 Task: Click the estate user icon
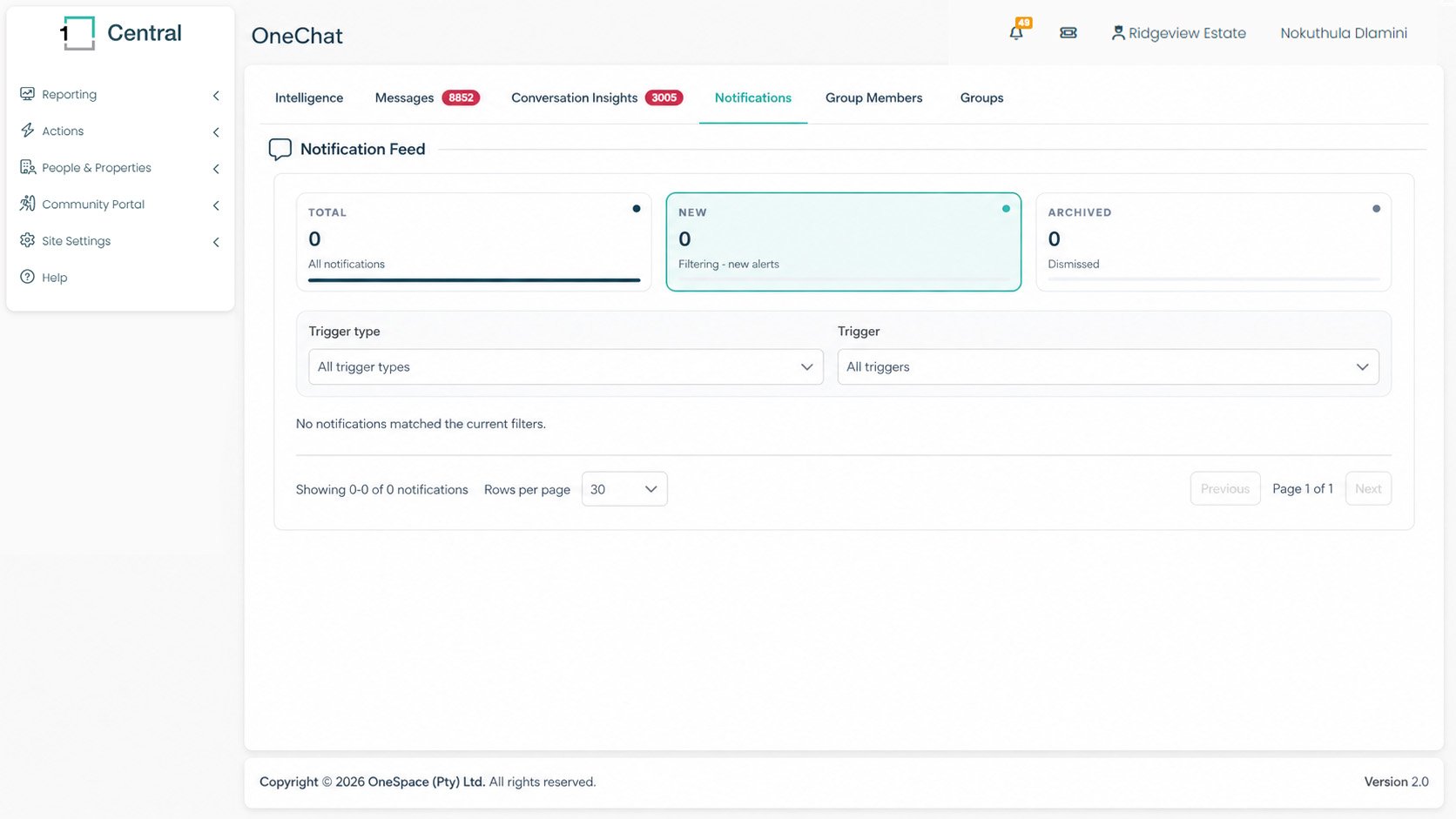[1118, 33]
